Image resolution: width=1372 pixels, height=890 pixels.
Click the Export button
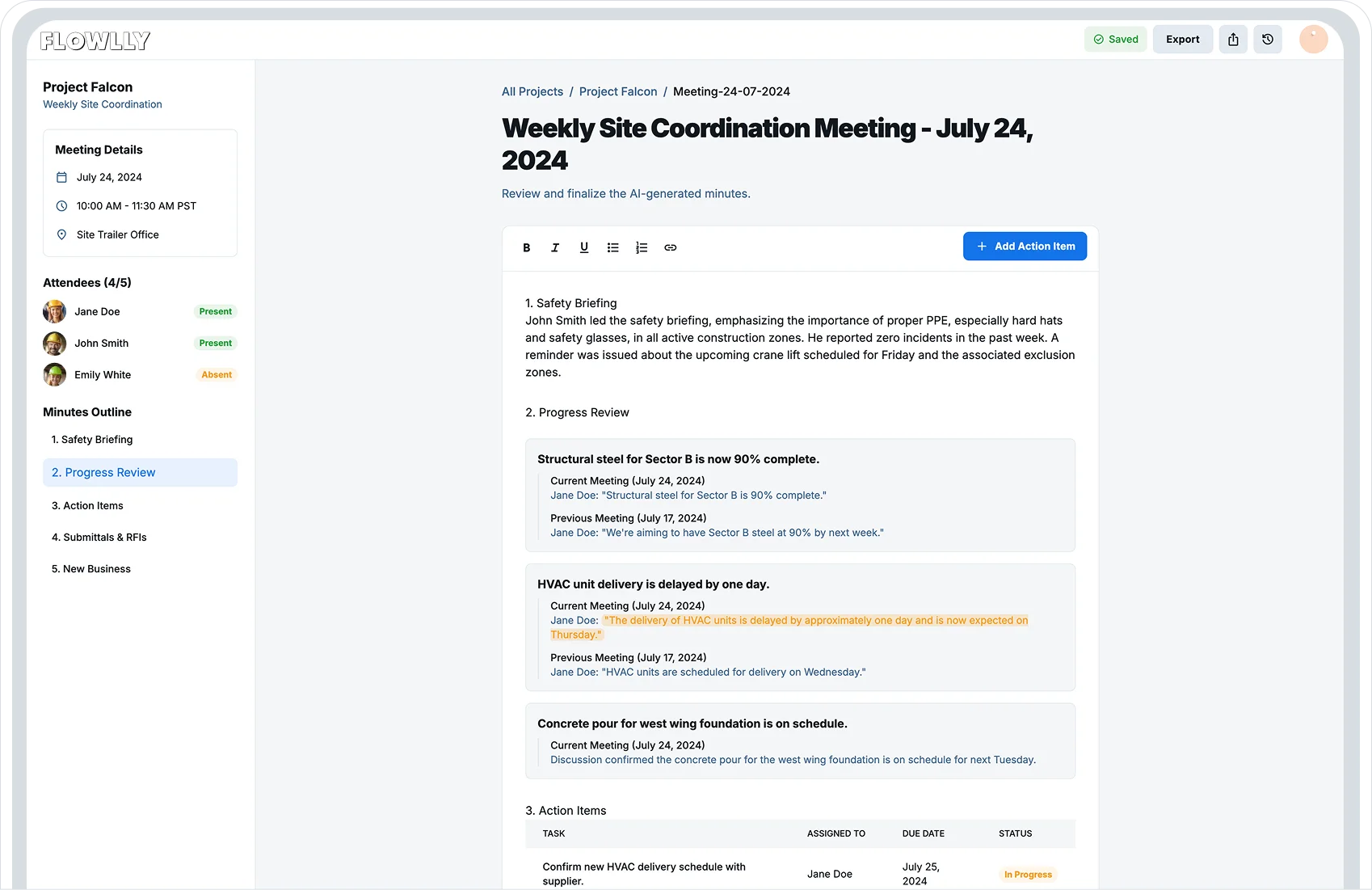tap(1183, 40)
